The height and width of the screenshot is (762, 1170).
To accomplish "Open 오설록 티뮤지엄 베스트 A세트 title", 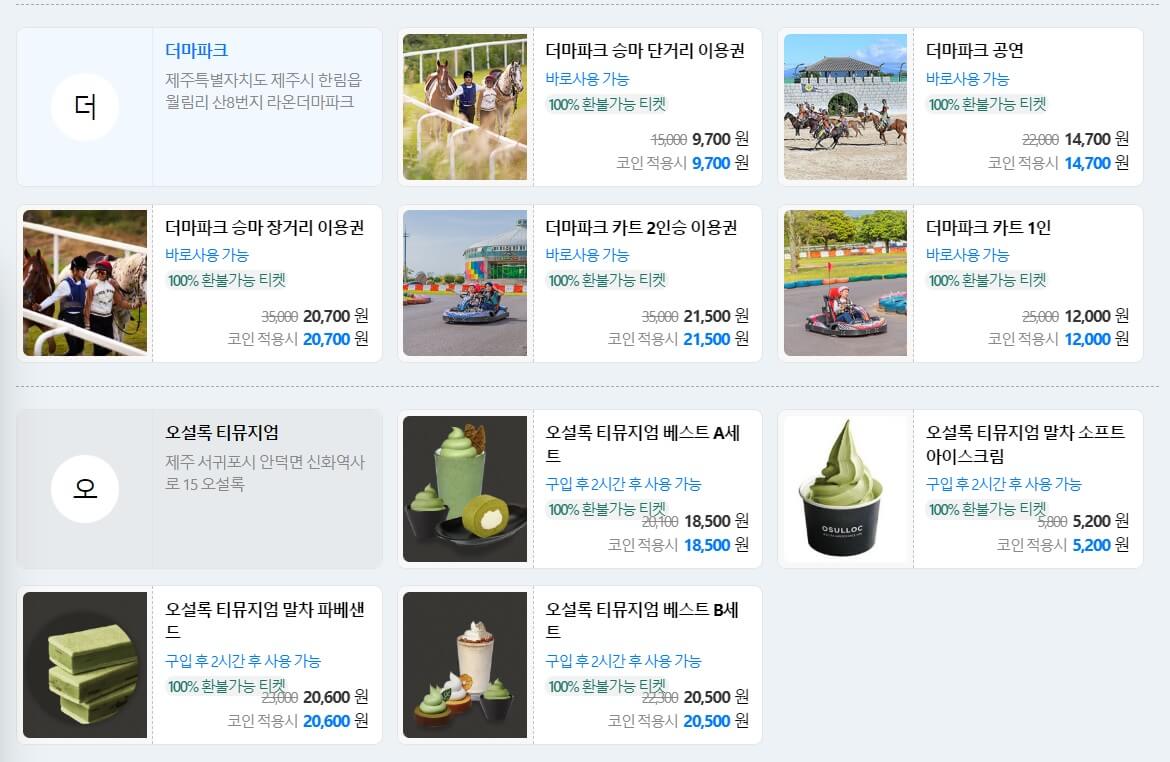I will [x=642, y=443].
